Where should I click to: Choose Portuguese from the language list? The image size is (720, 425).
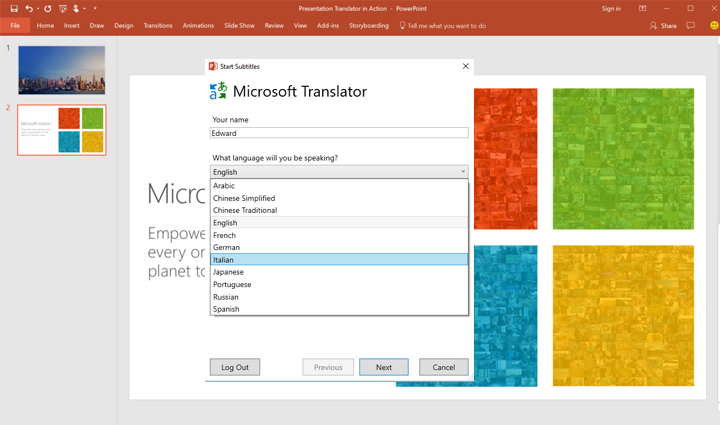(x=339, y=285)
